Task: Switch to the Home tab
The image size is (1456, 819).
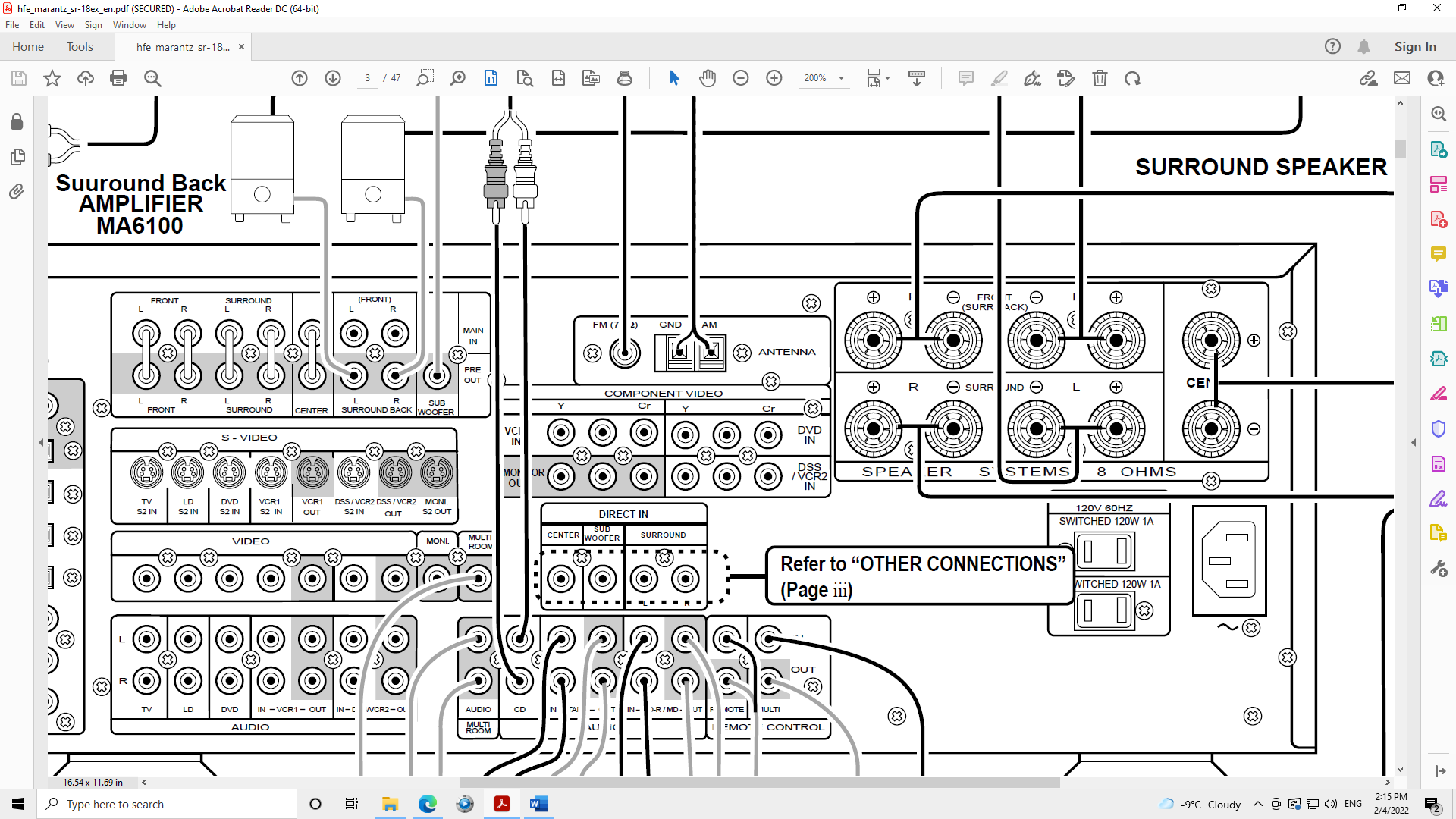Action: [28, 46]
